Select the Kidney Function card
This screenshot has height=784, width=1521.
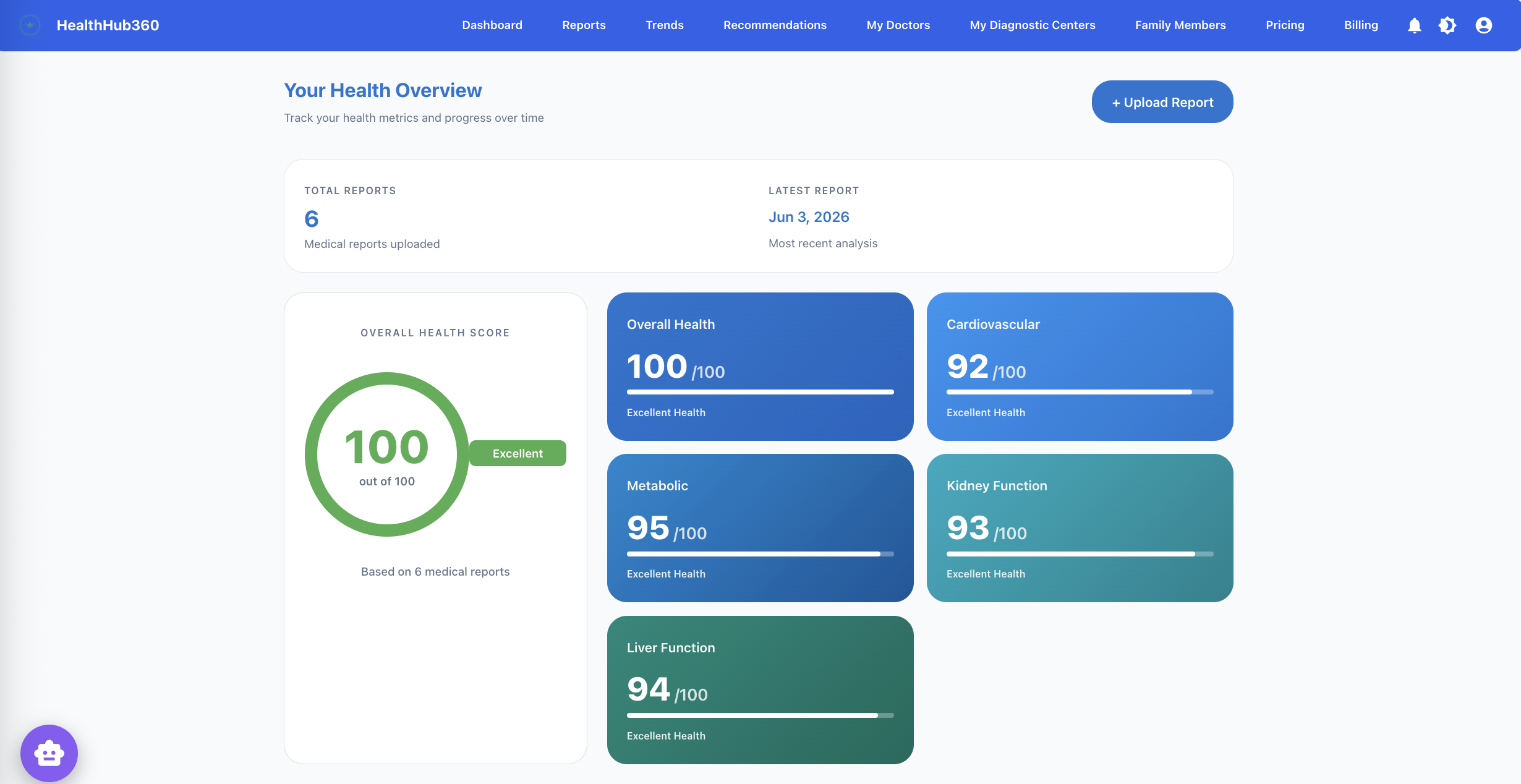[1080, 528]
